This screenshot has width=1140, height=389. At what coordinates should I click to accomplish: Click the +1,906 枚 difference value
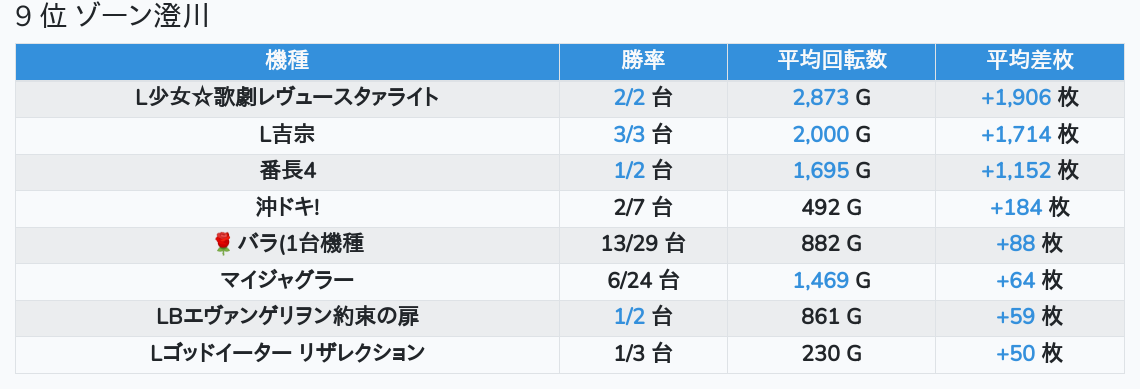[x=1029, y=98]
